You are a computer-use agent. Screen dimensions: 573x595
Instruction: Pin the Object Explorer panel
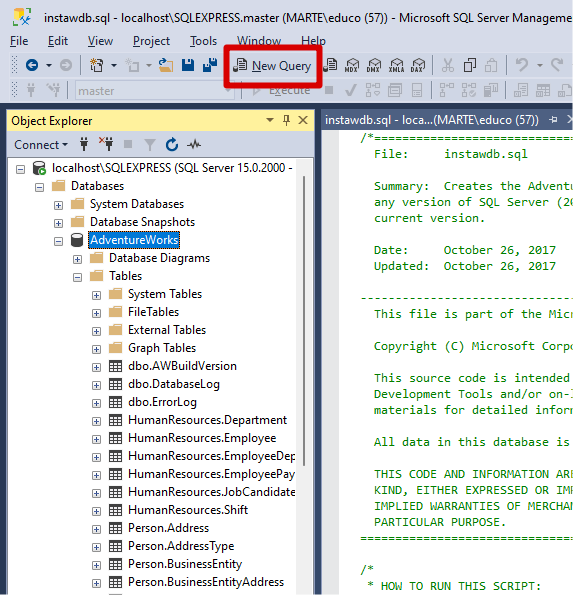coord(286,120)
